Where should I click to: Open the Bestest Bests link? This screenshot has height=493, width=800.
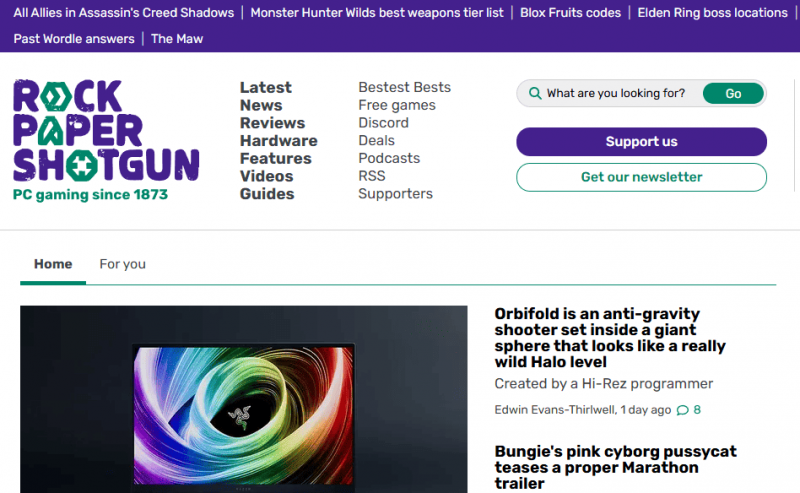[x=404, y=88]
